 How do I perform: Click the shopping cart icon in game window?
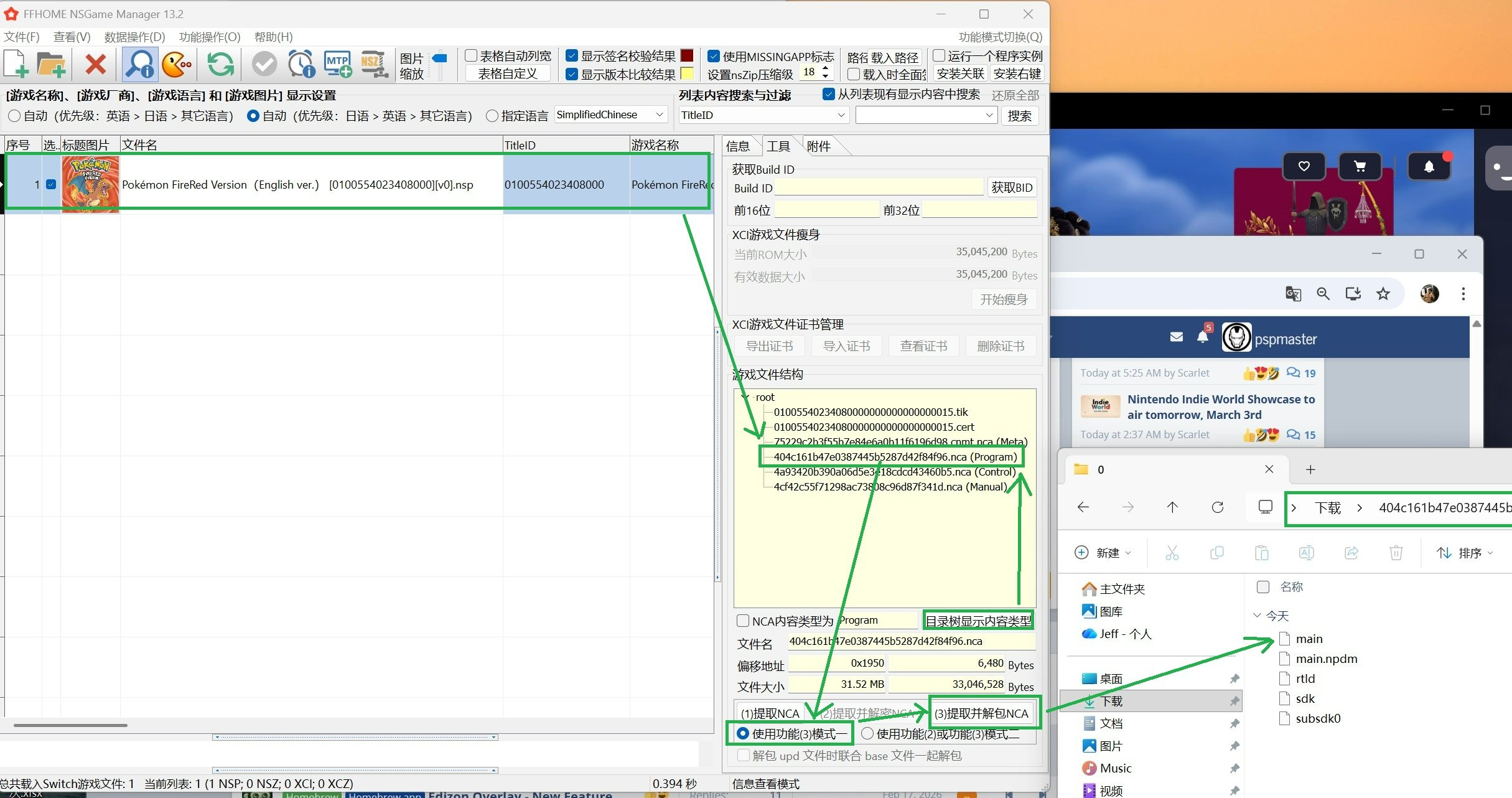coord(1360,166)
